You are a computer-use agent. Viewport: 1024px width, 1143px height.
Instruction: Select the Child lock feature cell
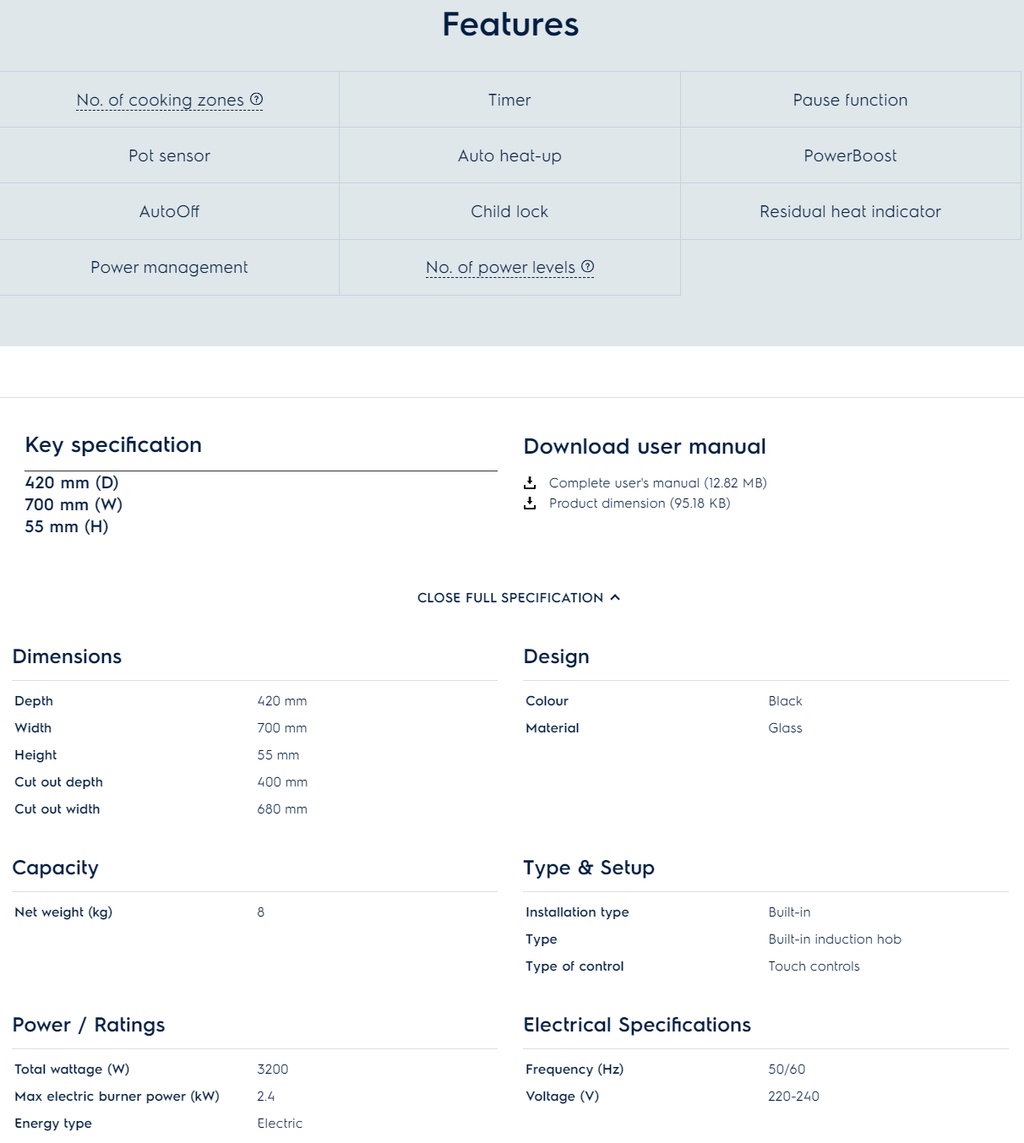(510, 212)
